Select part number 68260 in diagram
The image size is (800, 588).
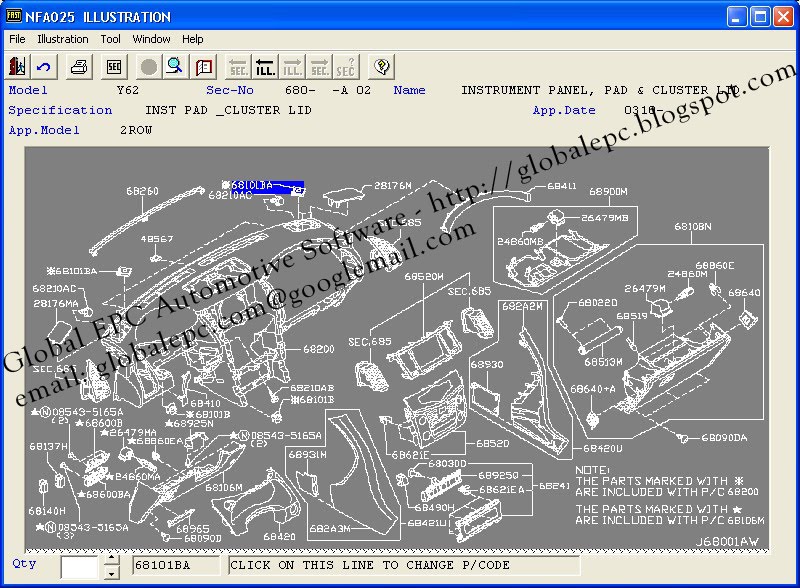point(142,191)
